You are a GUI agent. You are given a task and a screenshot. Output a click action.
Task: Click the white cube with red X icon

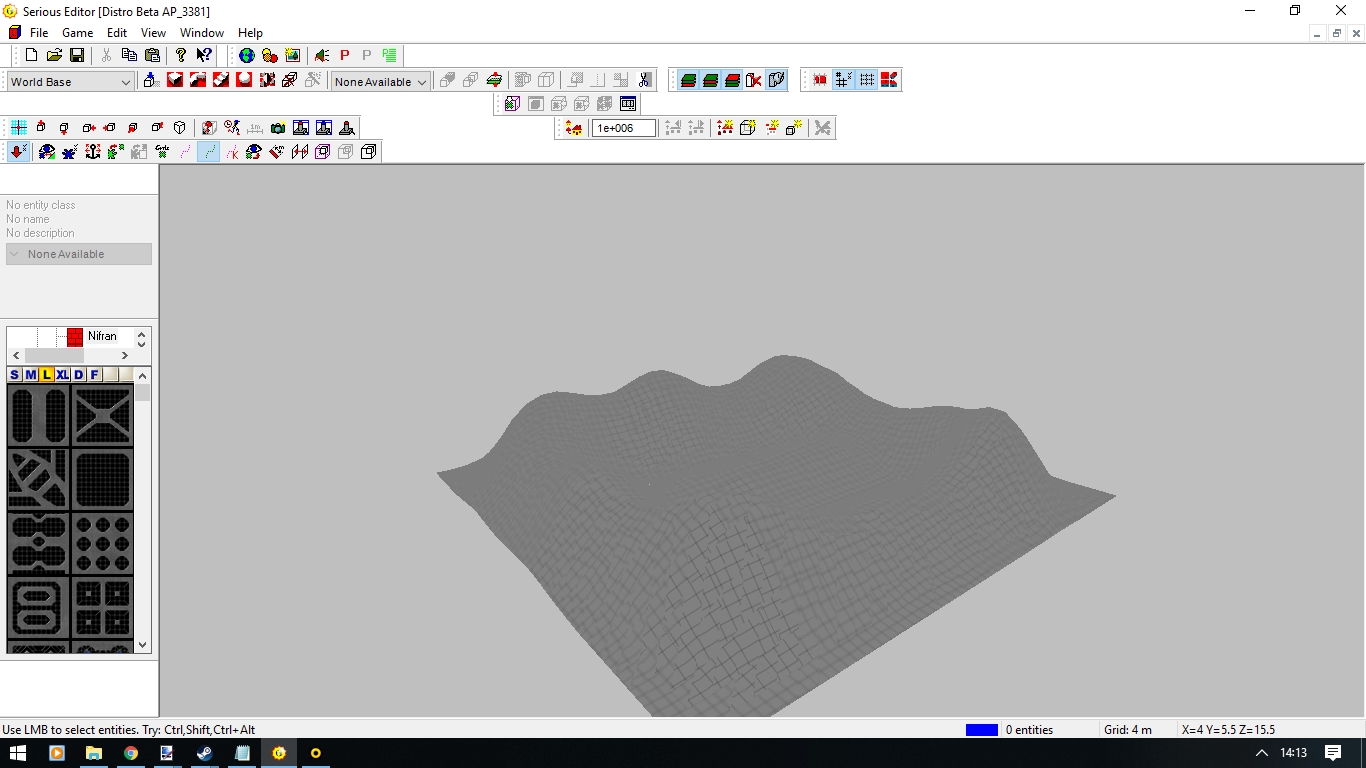click(x=754, y=80)
